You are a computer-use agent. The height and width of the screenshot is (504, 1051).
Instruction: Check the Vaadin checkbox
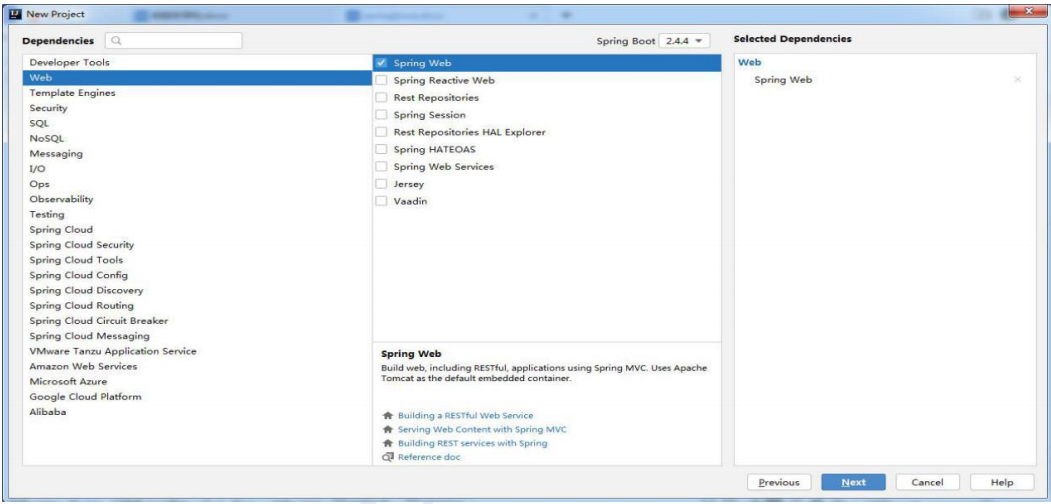click(x=381, y=202)
